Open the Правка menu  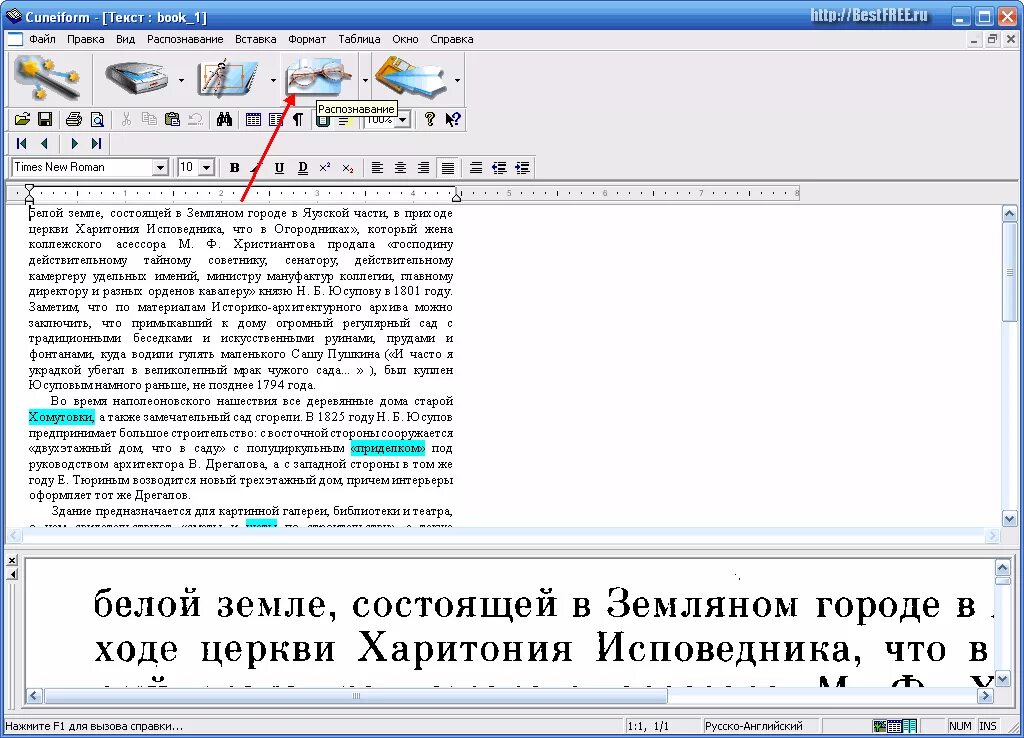(86, 39)
